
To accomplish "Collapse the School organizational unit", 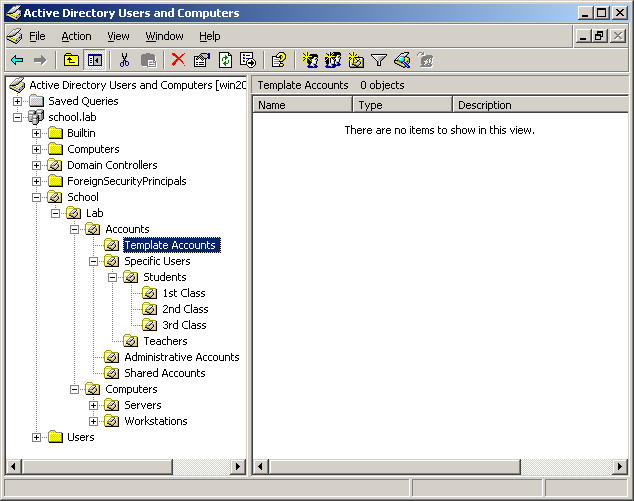I will (x=36, y=197).
